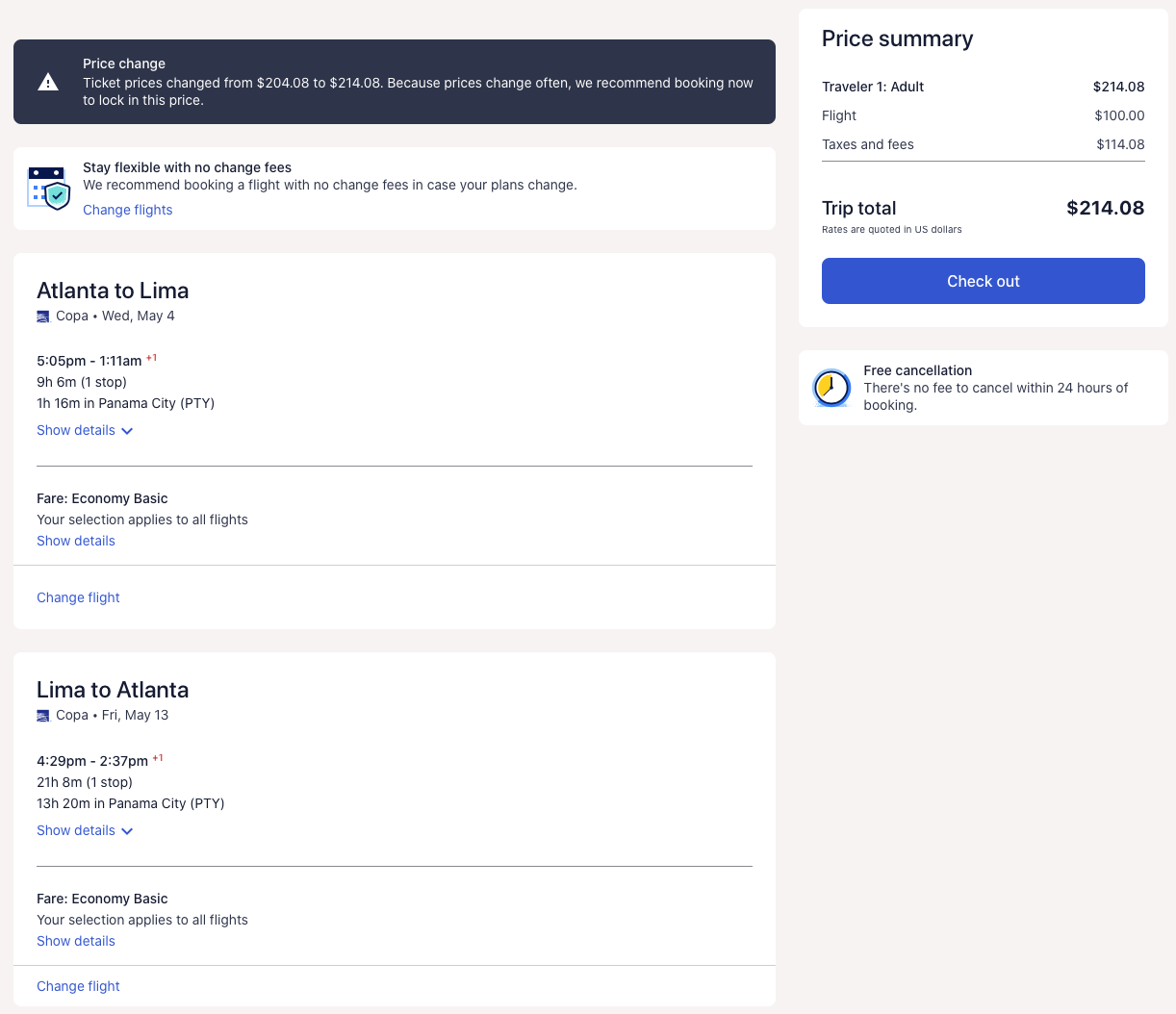Click the Copa airline logo under Lima to Atlanta
The image size is (1176, 1014).
pos(42,715)
